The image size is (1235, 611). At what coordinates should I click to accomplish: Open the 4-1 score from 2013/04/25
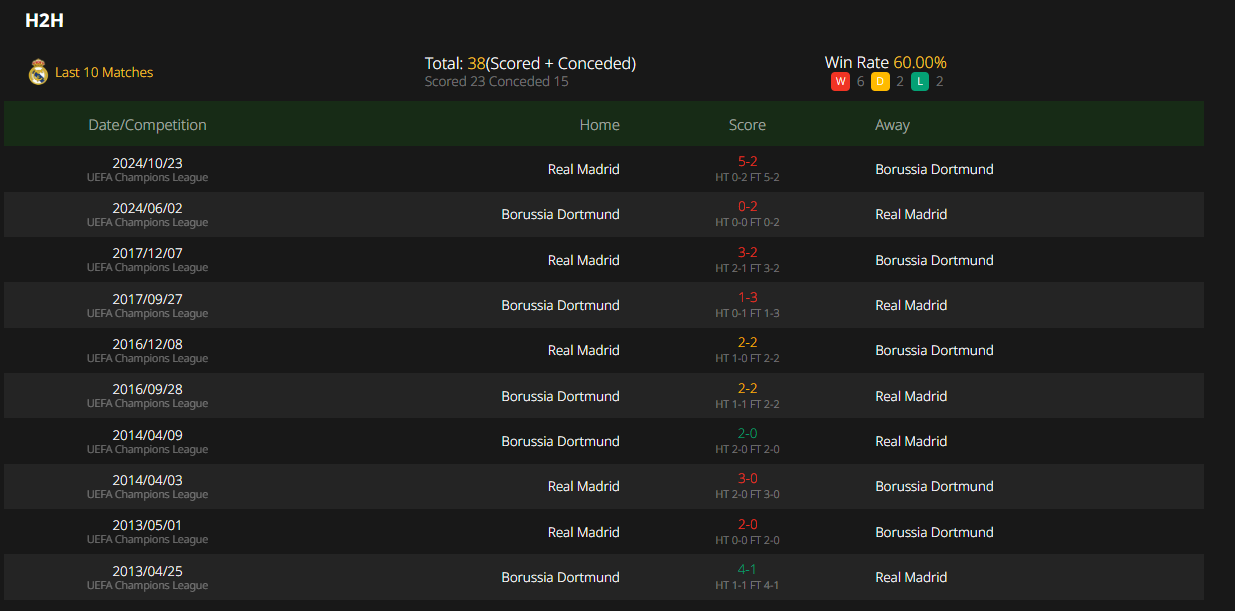[x=747, y=569]
